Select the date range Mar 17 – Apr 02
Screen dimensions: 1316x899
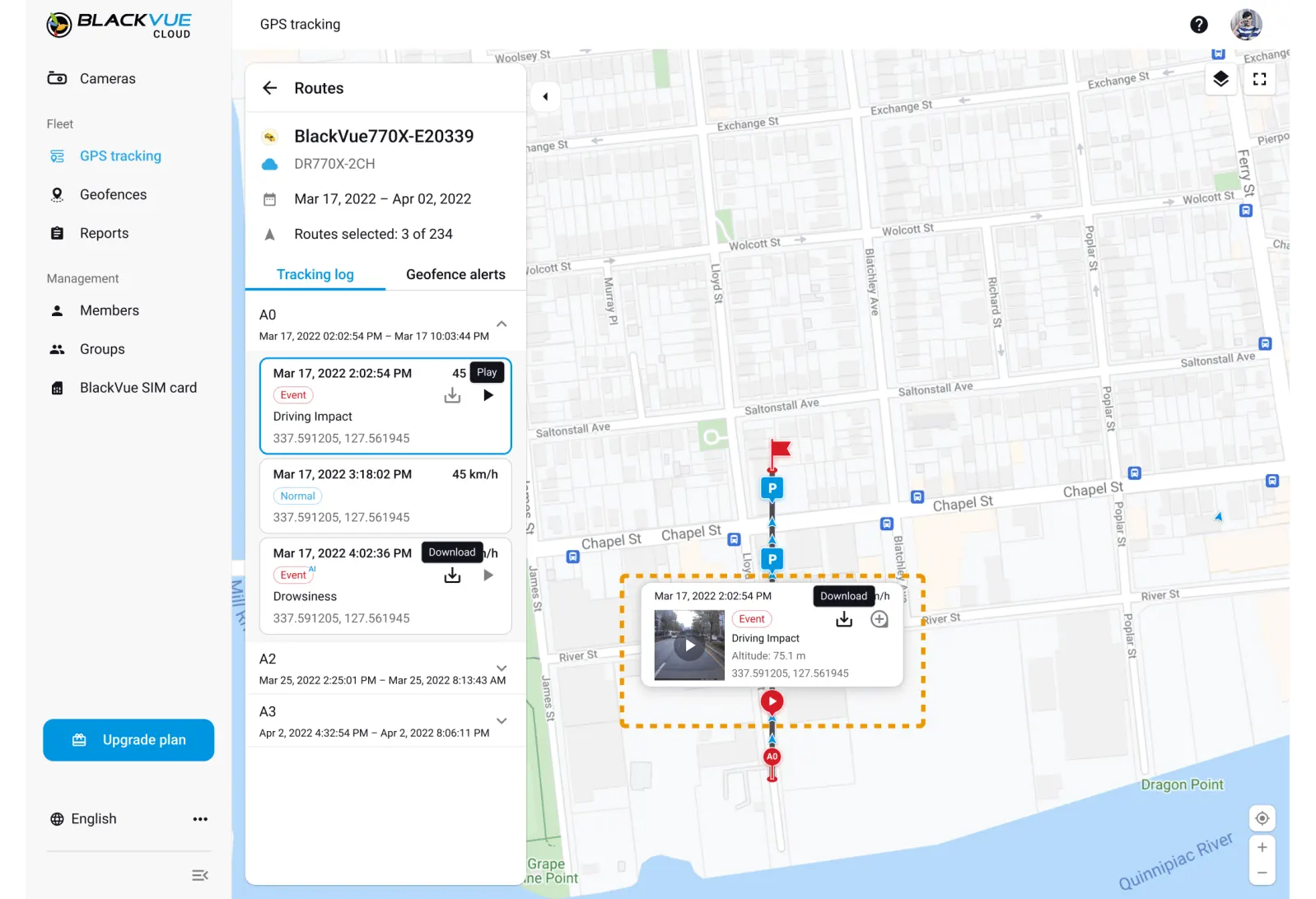pos(383,199)
